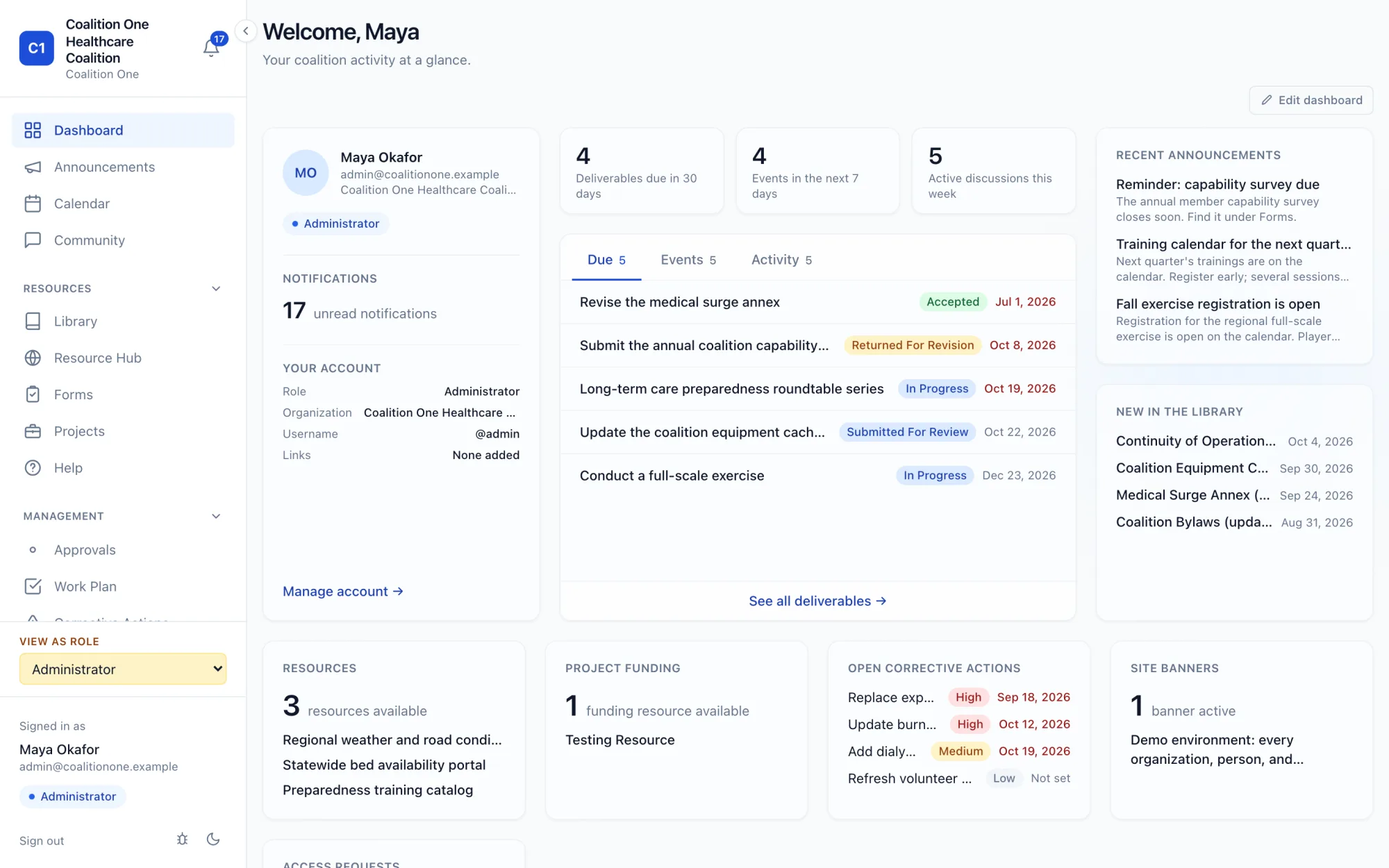Image resolution: width=1389 pixels, height=868 pixels.
Task: Click the 'Returned For Revision' status badge
Action: pos(913,345)
